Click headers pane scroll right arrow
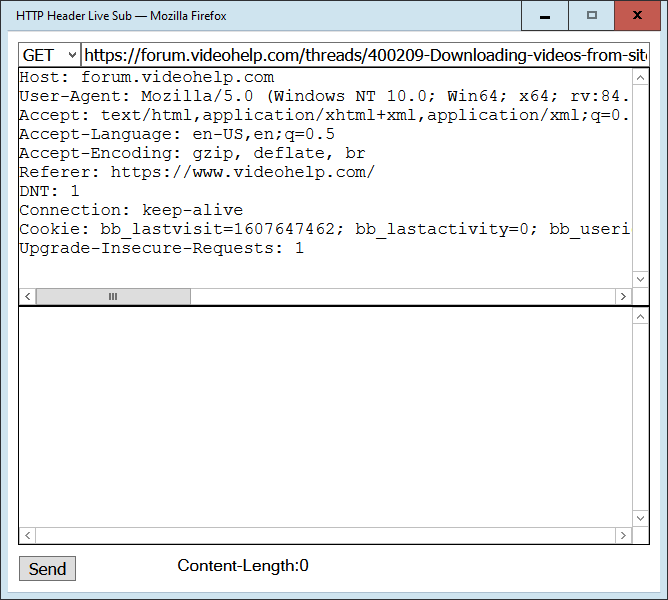Screen dimensions: 668x600 click(623, 296)
